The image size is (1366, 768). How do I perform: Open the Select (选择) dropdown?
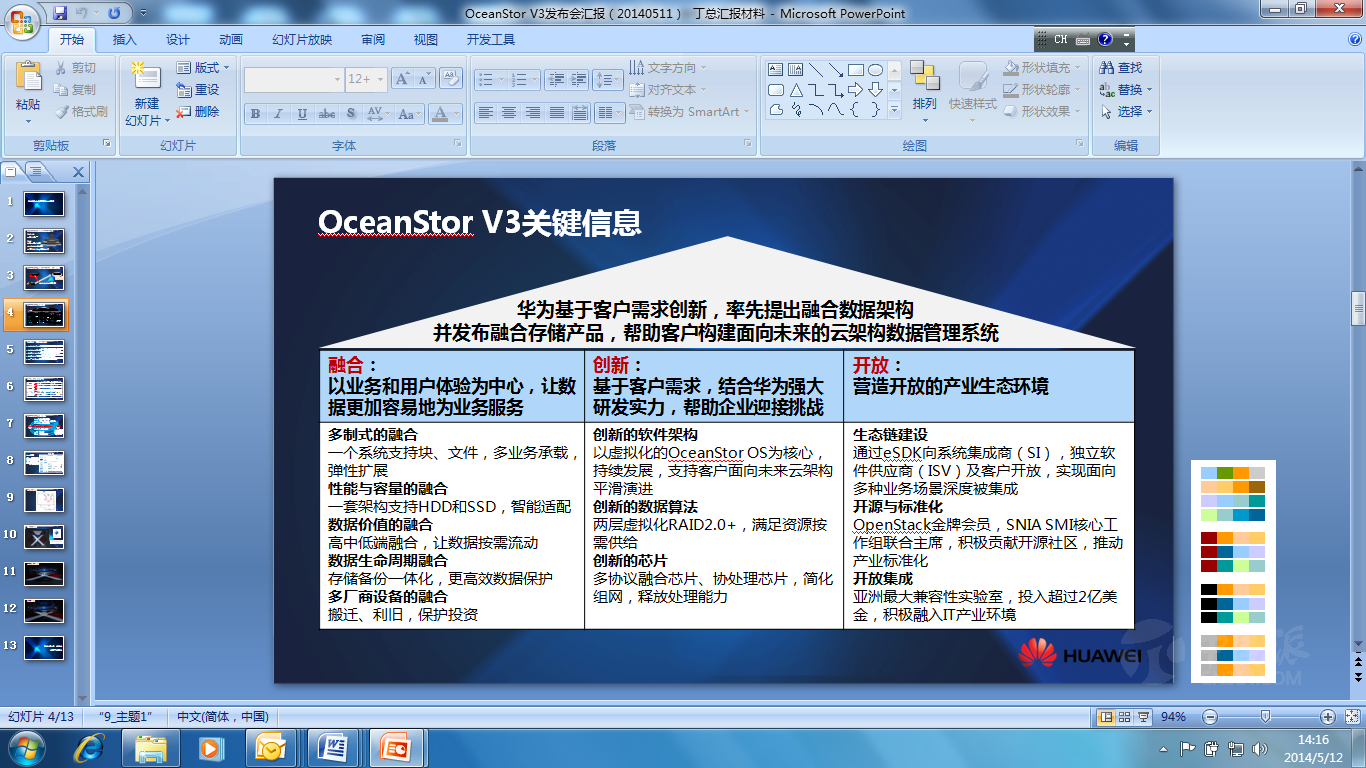click(1126, 112)
